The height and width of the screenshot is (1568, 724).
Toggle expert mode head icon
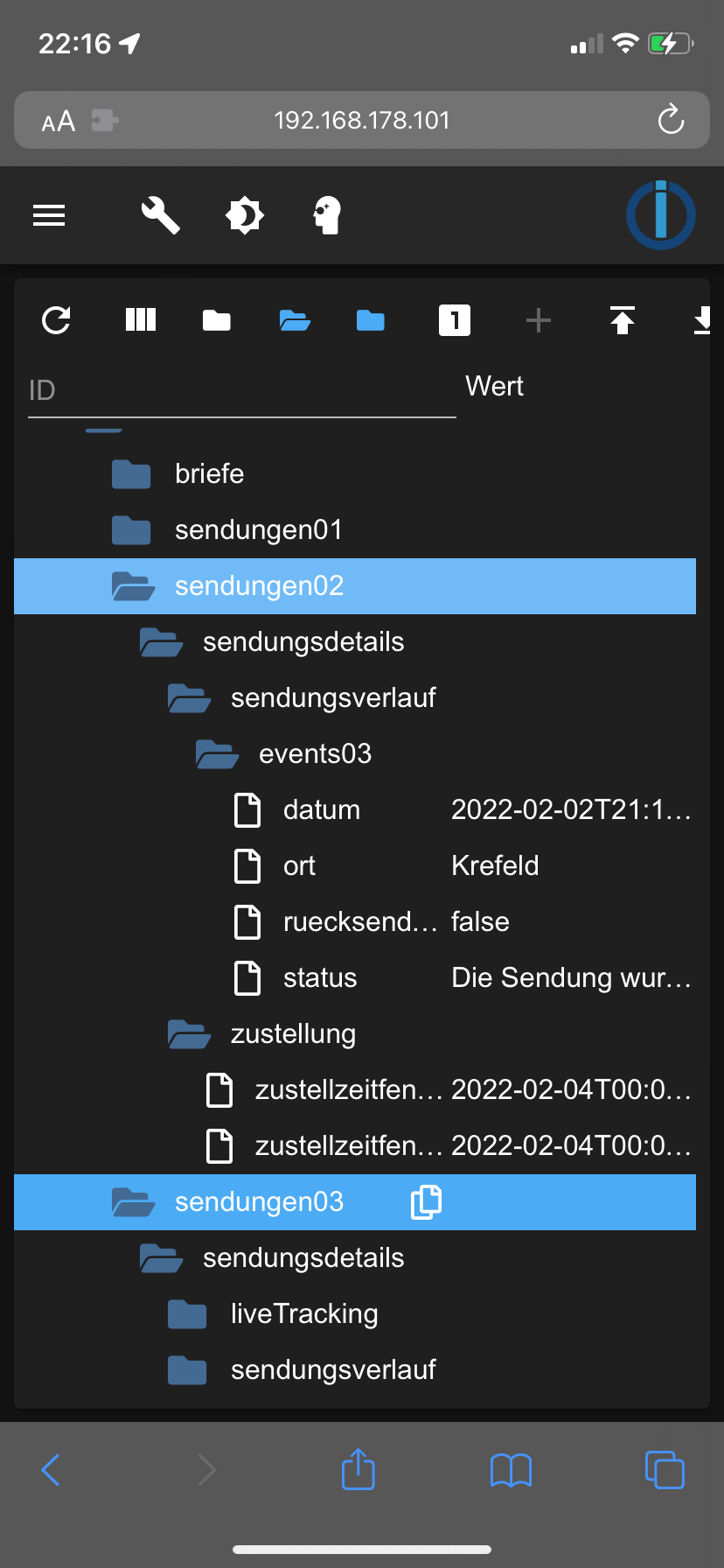click(x=327, y=215)
